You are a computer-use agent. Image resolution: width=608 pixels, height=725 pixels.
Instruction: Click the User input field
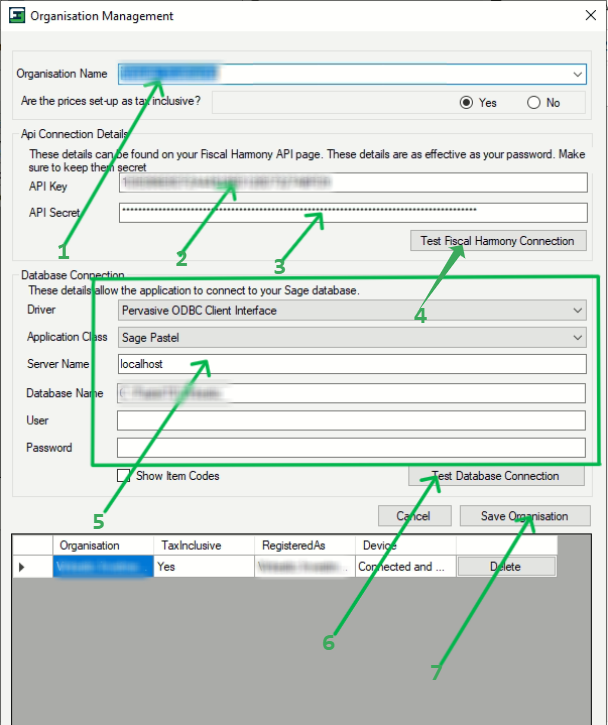pyautogui.click(x=351, y=420)
